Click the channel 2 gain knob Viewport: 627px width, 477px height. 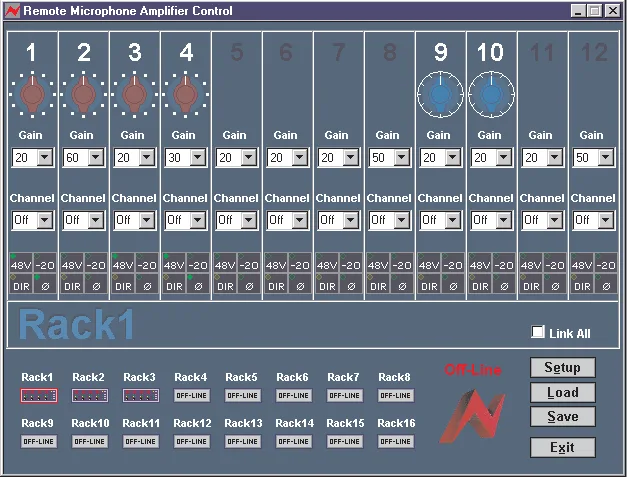[x=83, y=95]
